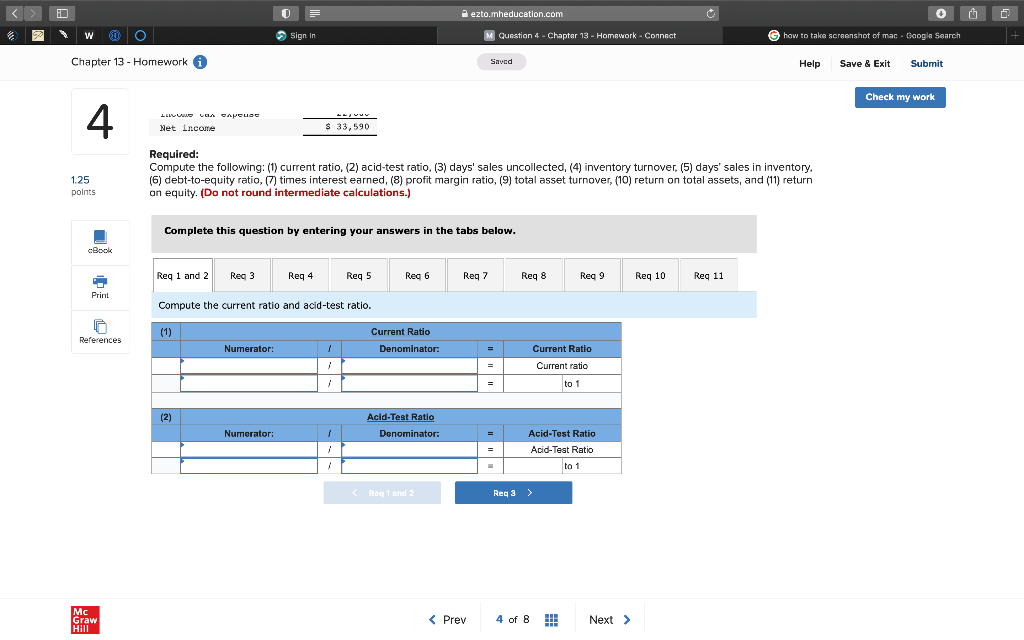The image size is (1024, 640).
Task: Click Acid-Test Ratio numerator value field
Action: click(x=249, y=466)
